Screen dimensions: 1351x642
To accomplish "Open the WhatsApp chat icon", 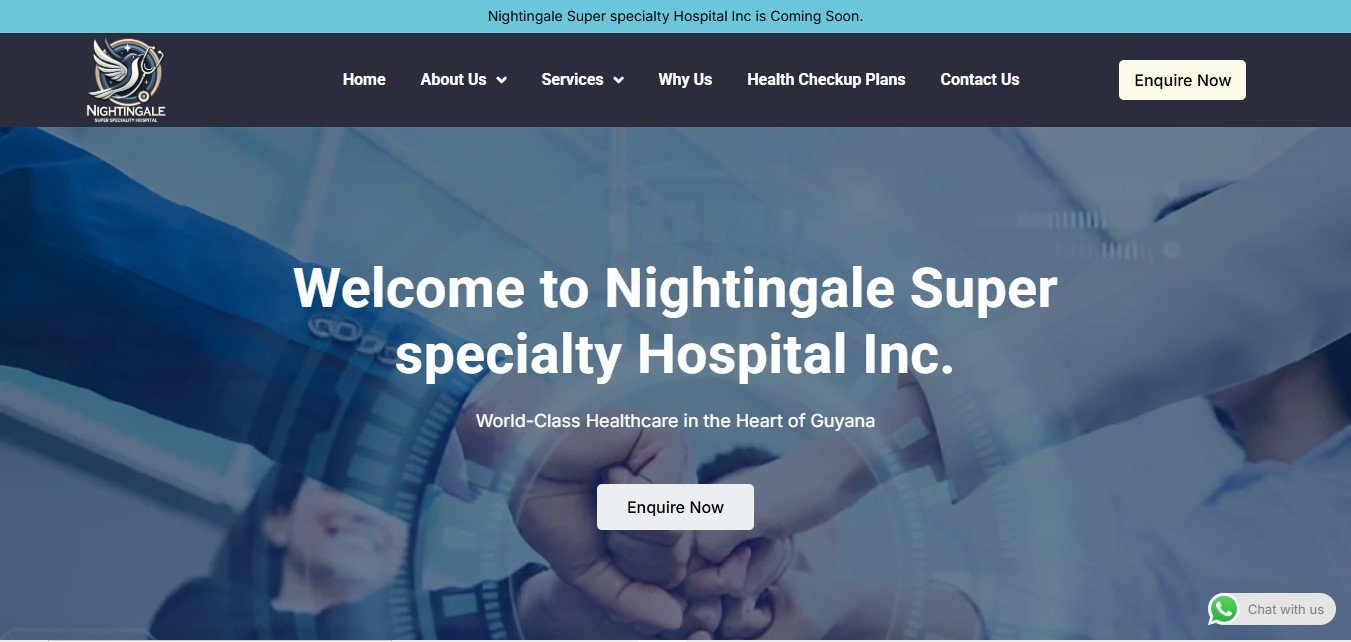I will (x=1223, y=609).
